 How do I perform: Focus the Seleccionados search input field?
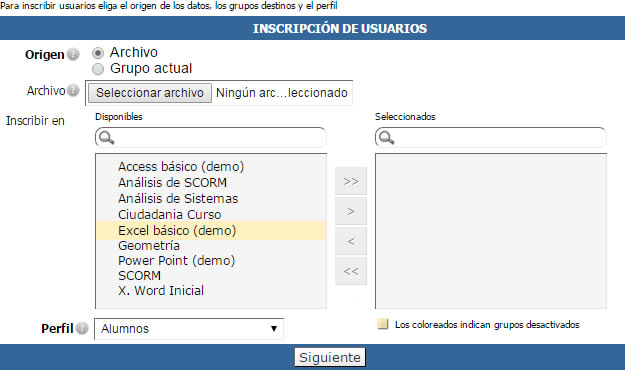[491, 138]
